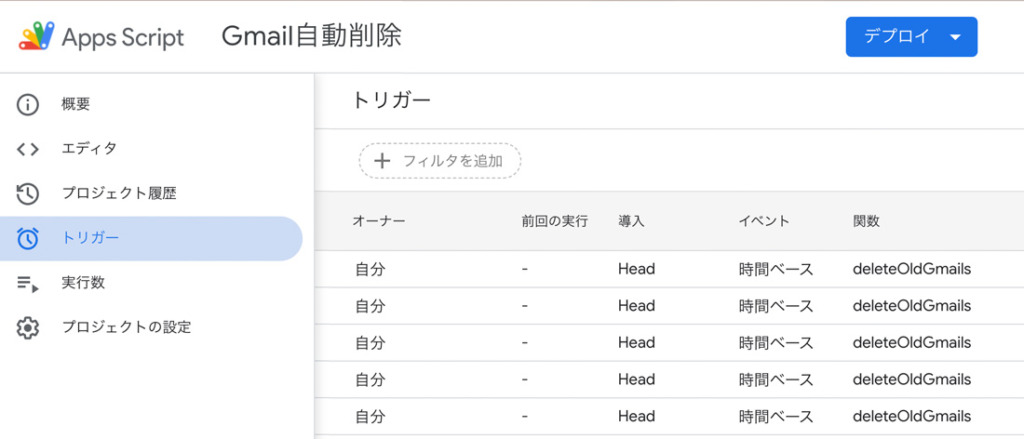Click the プロジェクト履歴 history clock icon
This screenshot has width=1024, height=439.
tap(27, 194)
